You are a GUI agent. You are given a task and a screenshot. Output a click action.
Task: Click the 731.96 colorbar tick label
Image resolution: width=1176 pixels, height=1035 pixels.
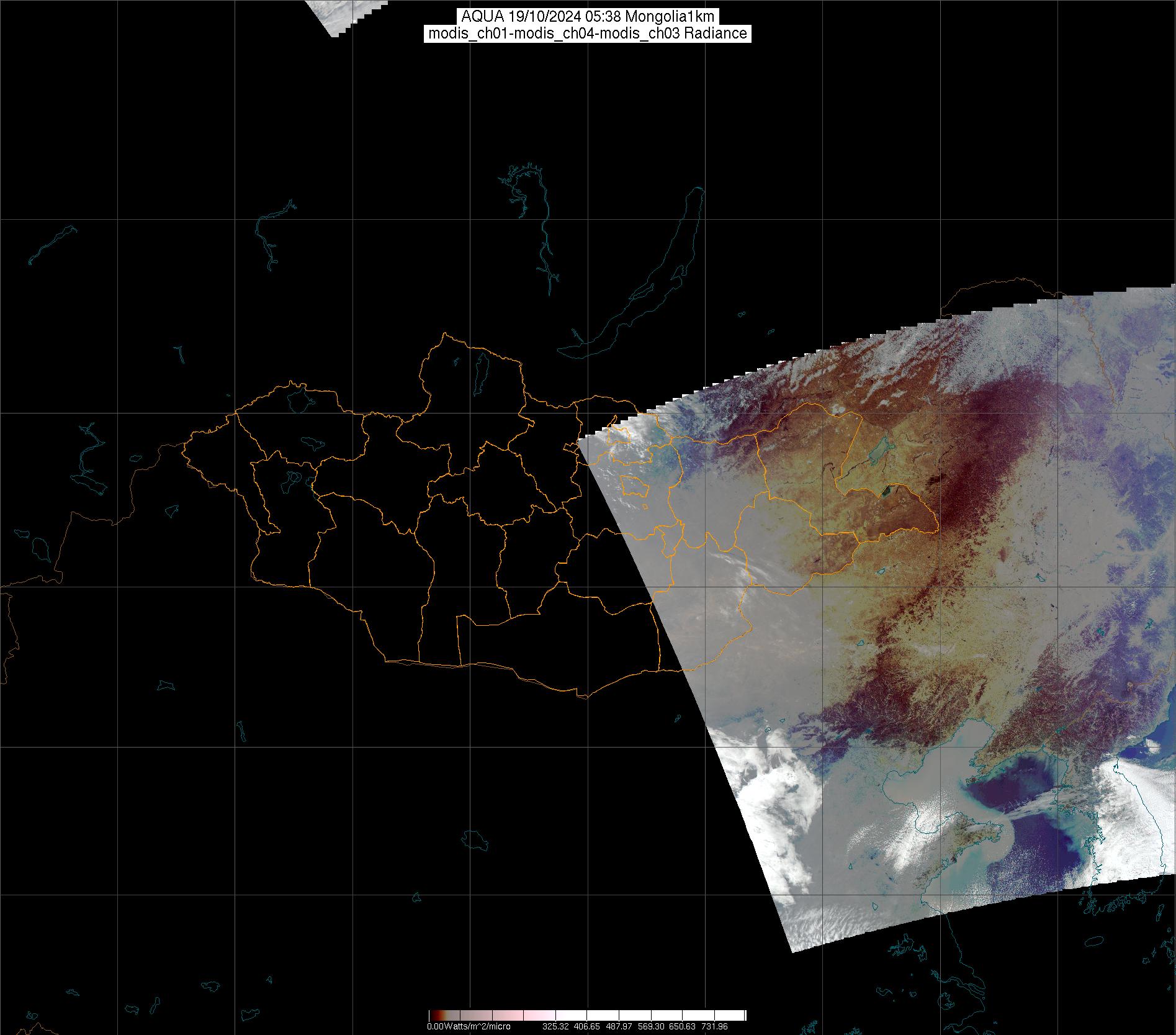pos(714,1027)
